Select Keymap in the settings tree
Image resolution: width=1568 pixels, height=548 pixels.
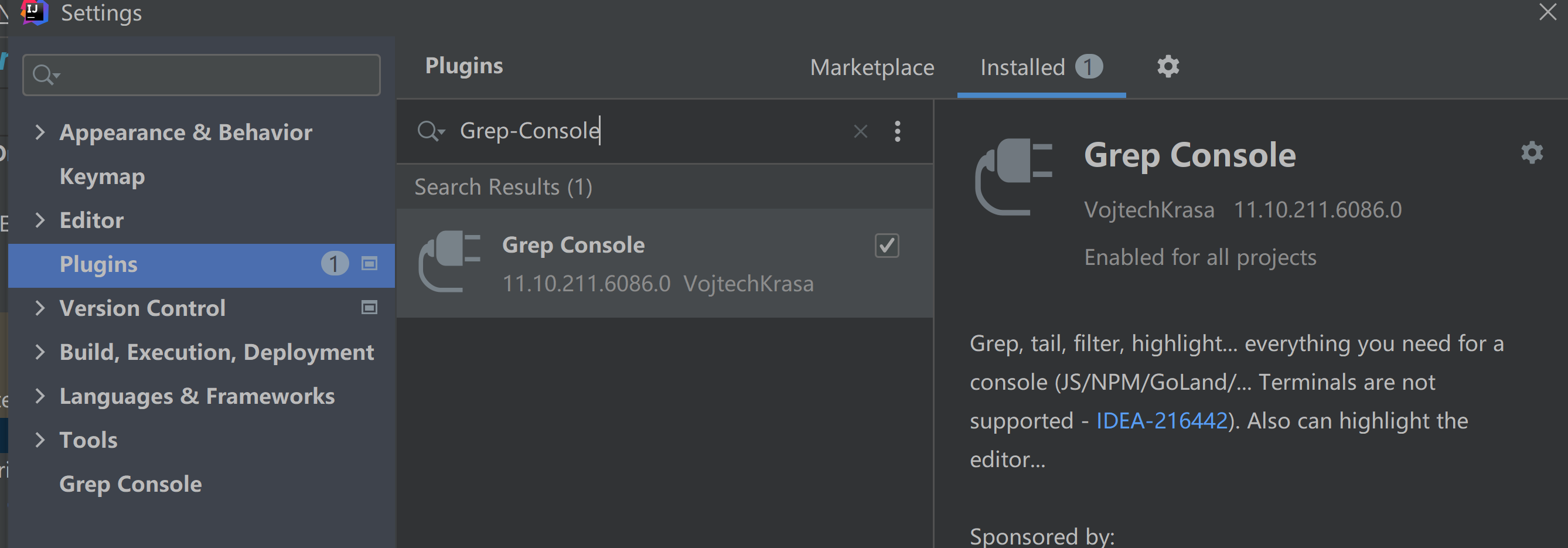[103, 176]
